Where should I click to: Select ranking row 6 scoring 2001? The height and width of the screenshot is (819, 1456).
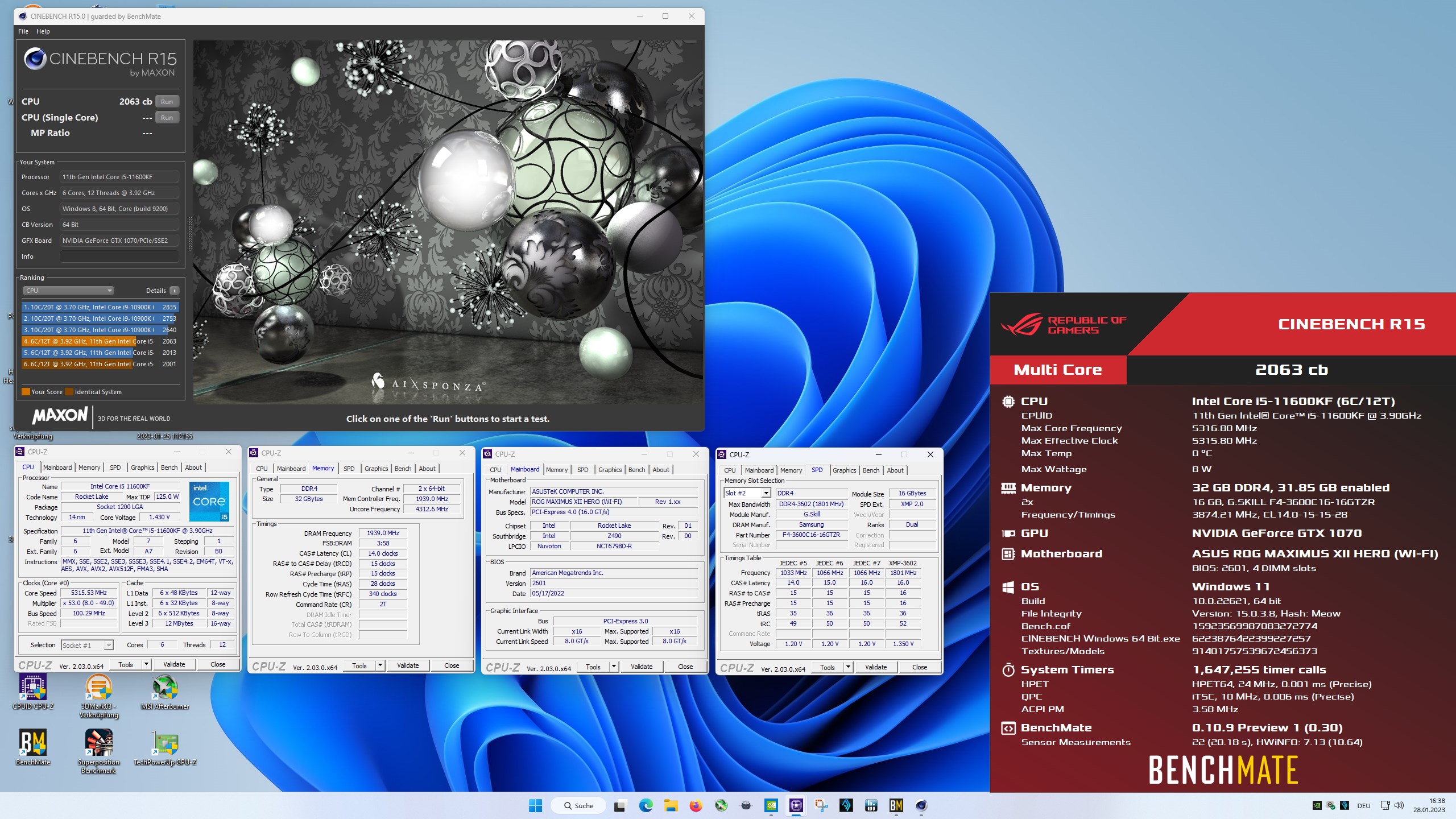click(x=100, y=364)
